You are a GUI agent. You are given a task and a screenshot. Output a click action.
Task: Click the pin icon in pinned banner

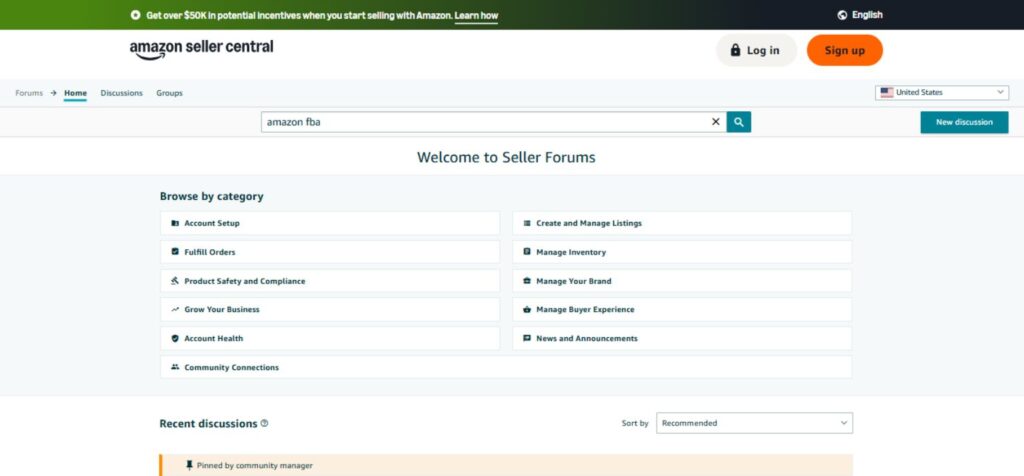click(189, 466)
